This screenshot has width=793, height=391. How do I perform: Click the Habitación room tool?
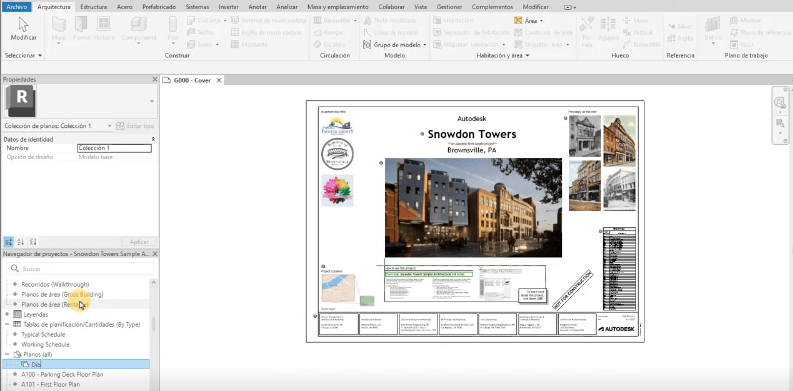pyautogui.click(x=453, y=20)
